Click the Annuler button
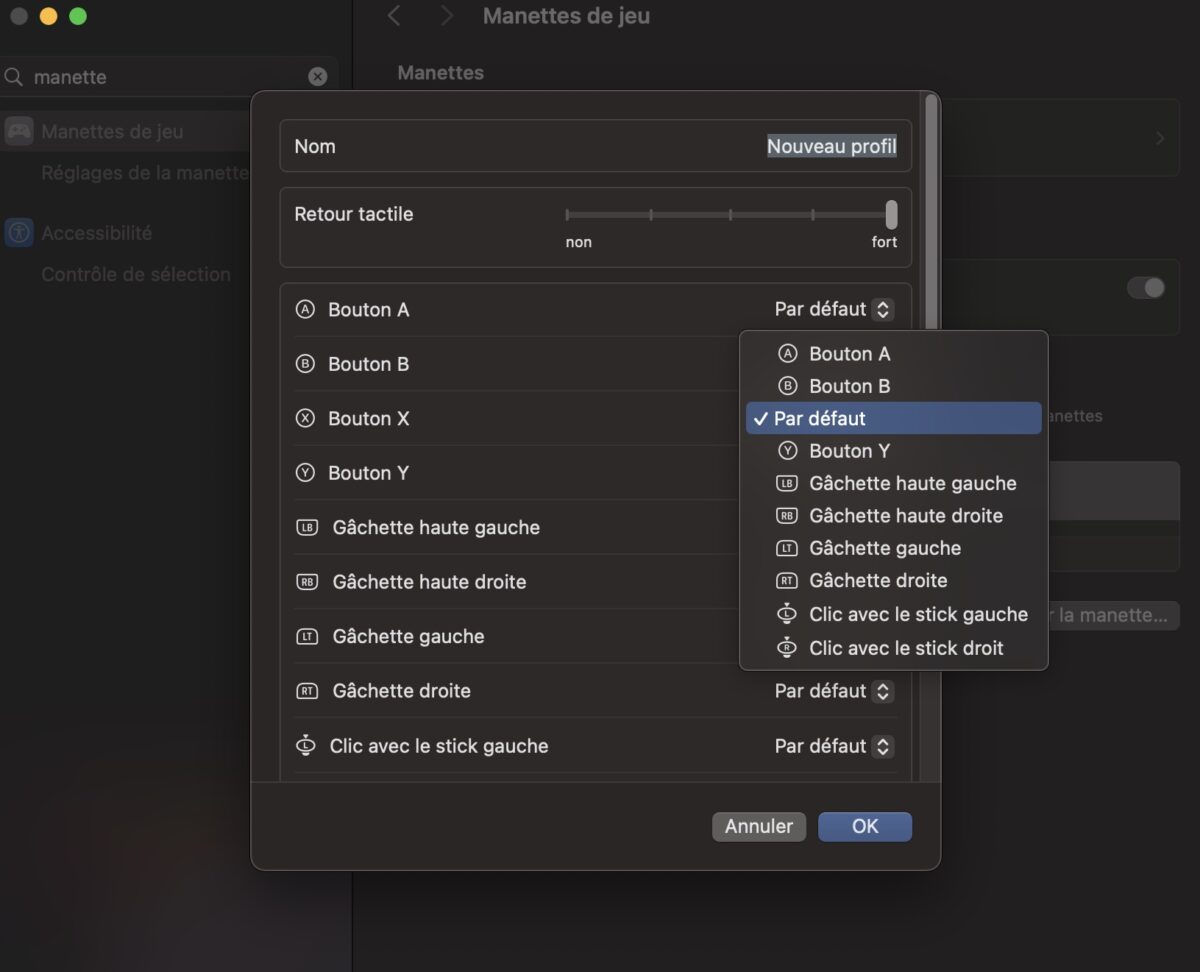Image resolution: width=1200 pixels, height=972 pixels. pos(759,826)
